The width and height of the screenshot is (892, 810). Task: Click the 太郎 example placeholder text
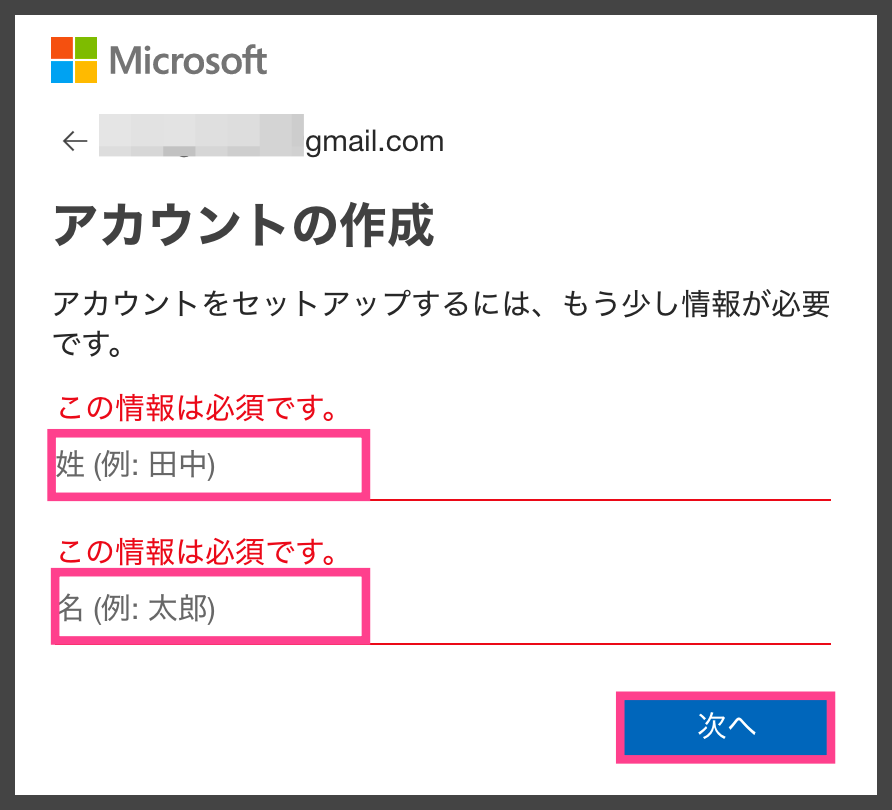(x=178, y=609)
